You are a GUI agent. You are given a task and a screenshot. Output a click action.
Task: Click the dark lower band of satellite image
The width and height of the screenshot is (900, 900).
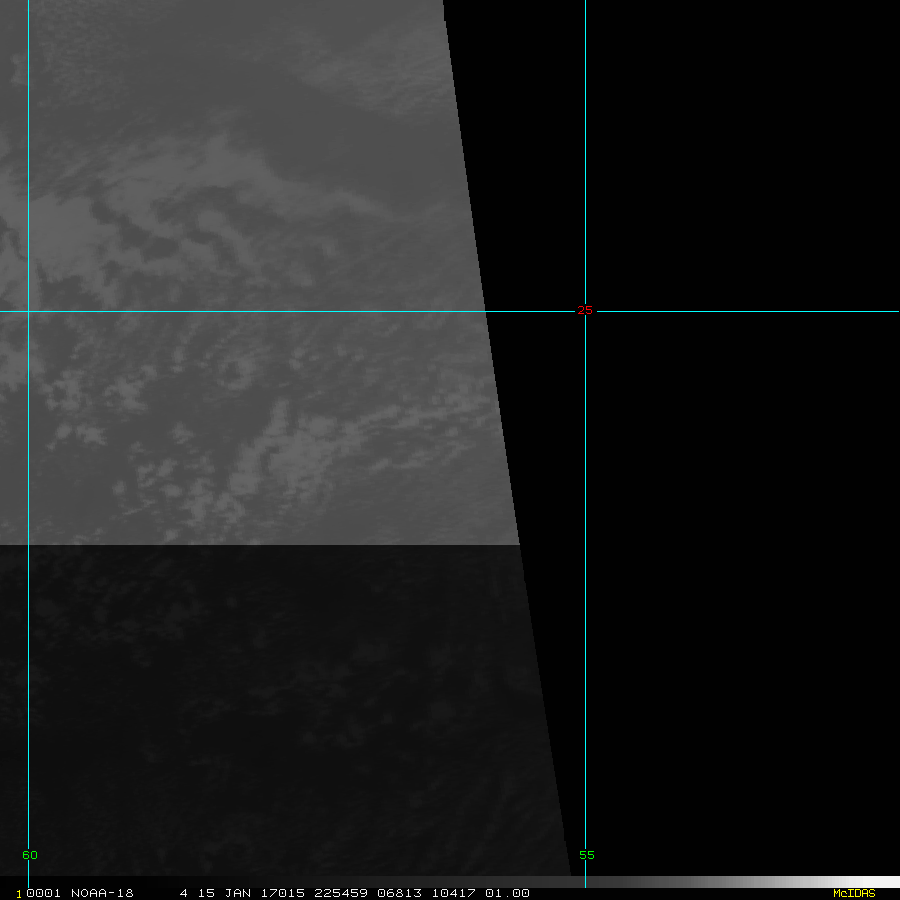pyautogui.click(x=270, y=700)
